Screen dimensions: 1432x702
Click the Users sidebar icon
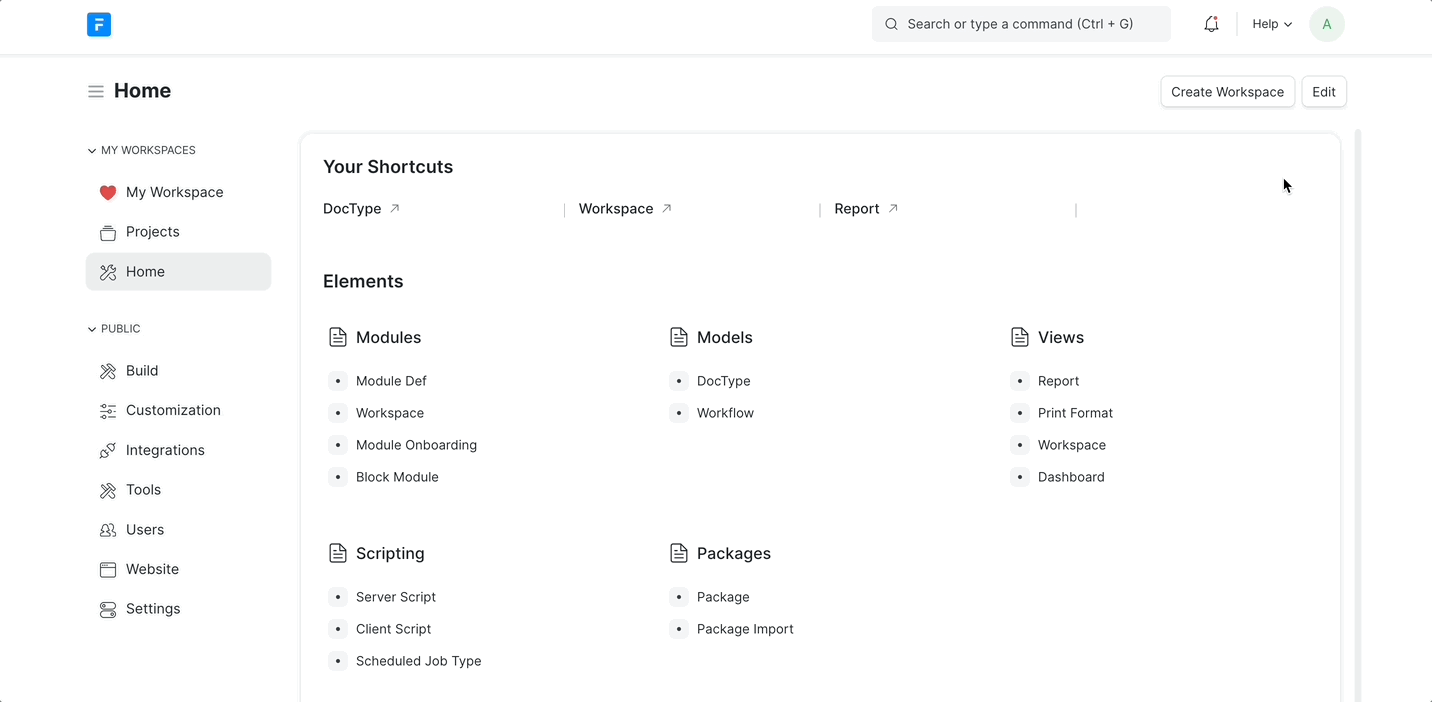108,530
